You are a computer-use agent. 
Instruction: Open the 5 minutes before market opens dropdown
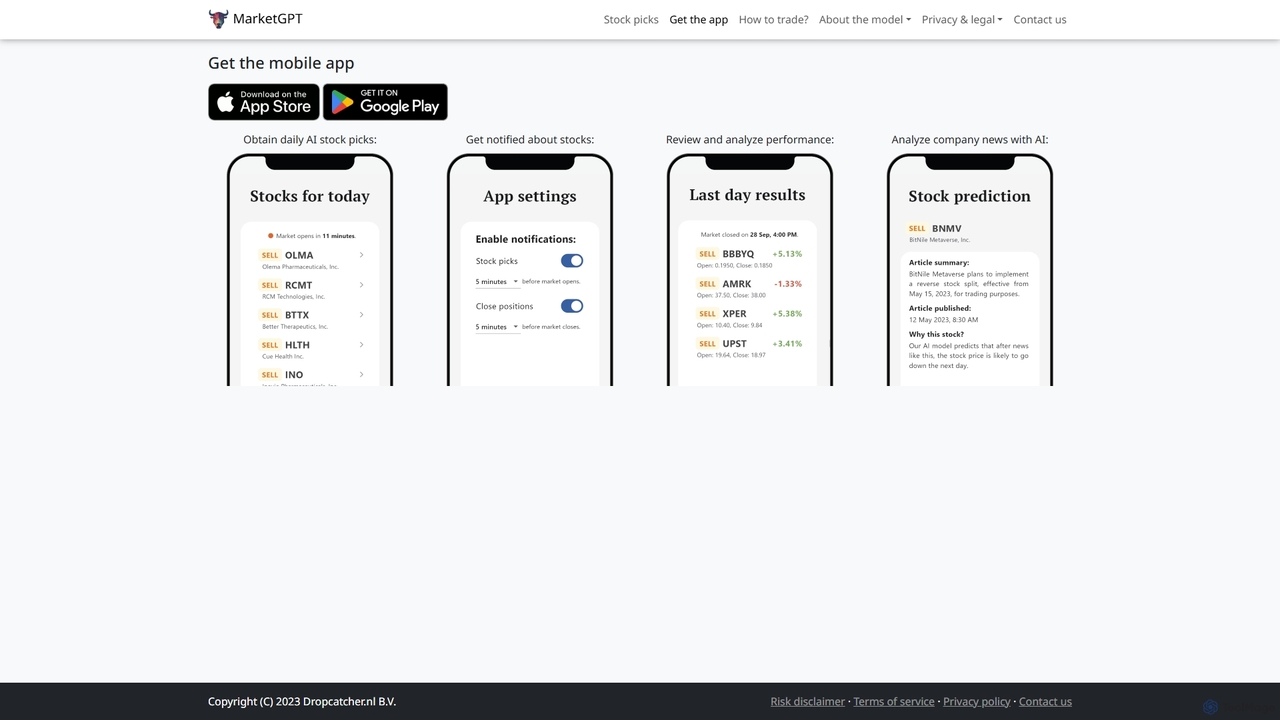pyautogui.click(x=497, y=282)
